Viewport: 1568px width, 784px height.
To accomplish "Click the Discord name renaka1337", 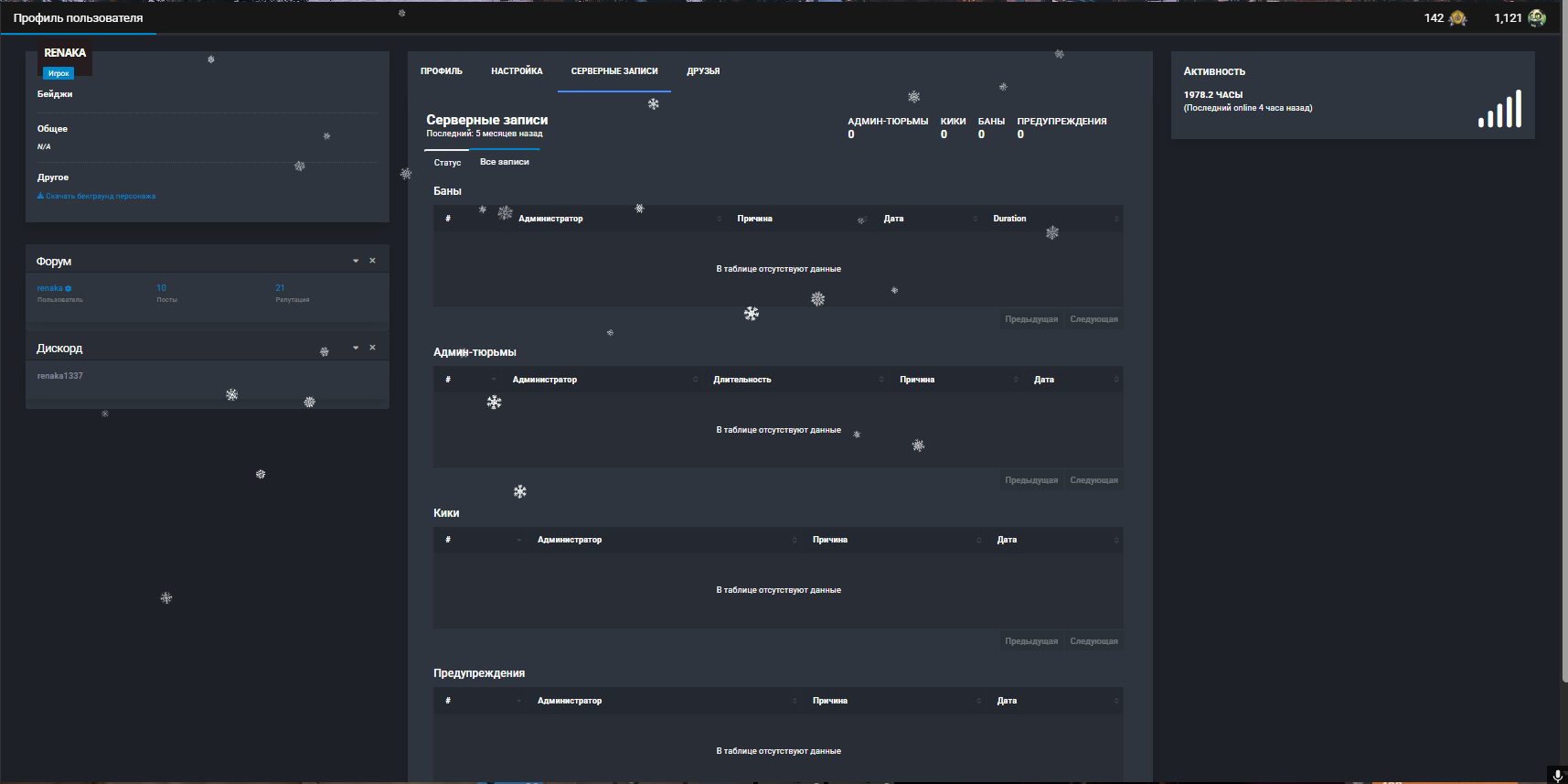I will coord(60,376).
